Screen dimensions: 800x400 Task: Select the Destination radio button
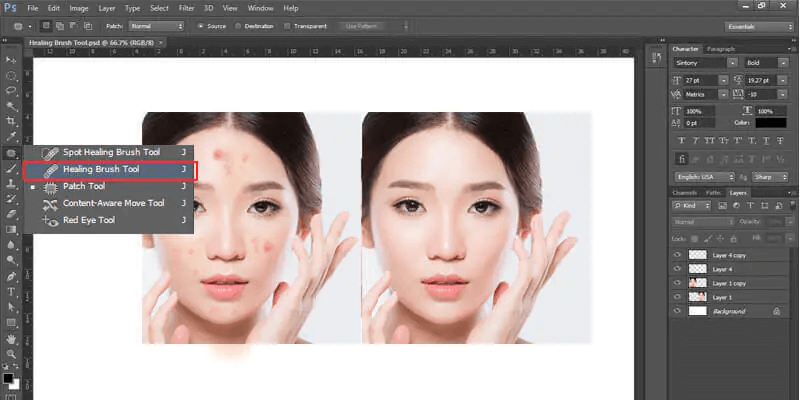pyautogui.click(x=238, y=26)
